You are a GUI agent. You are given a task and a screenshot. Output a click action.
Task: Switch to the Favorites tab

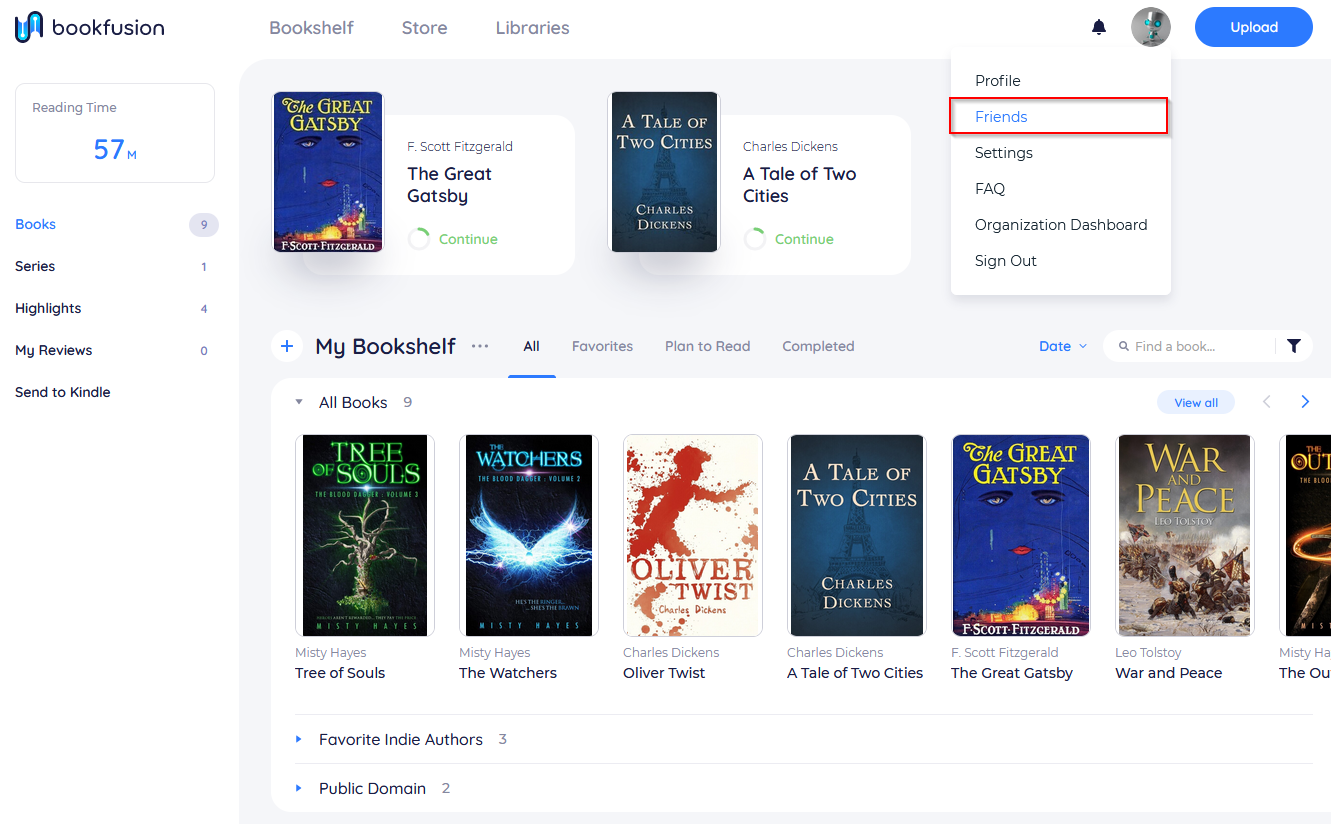pyautogui.click(x=602, y=346)
